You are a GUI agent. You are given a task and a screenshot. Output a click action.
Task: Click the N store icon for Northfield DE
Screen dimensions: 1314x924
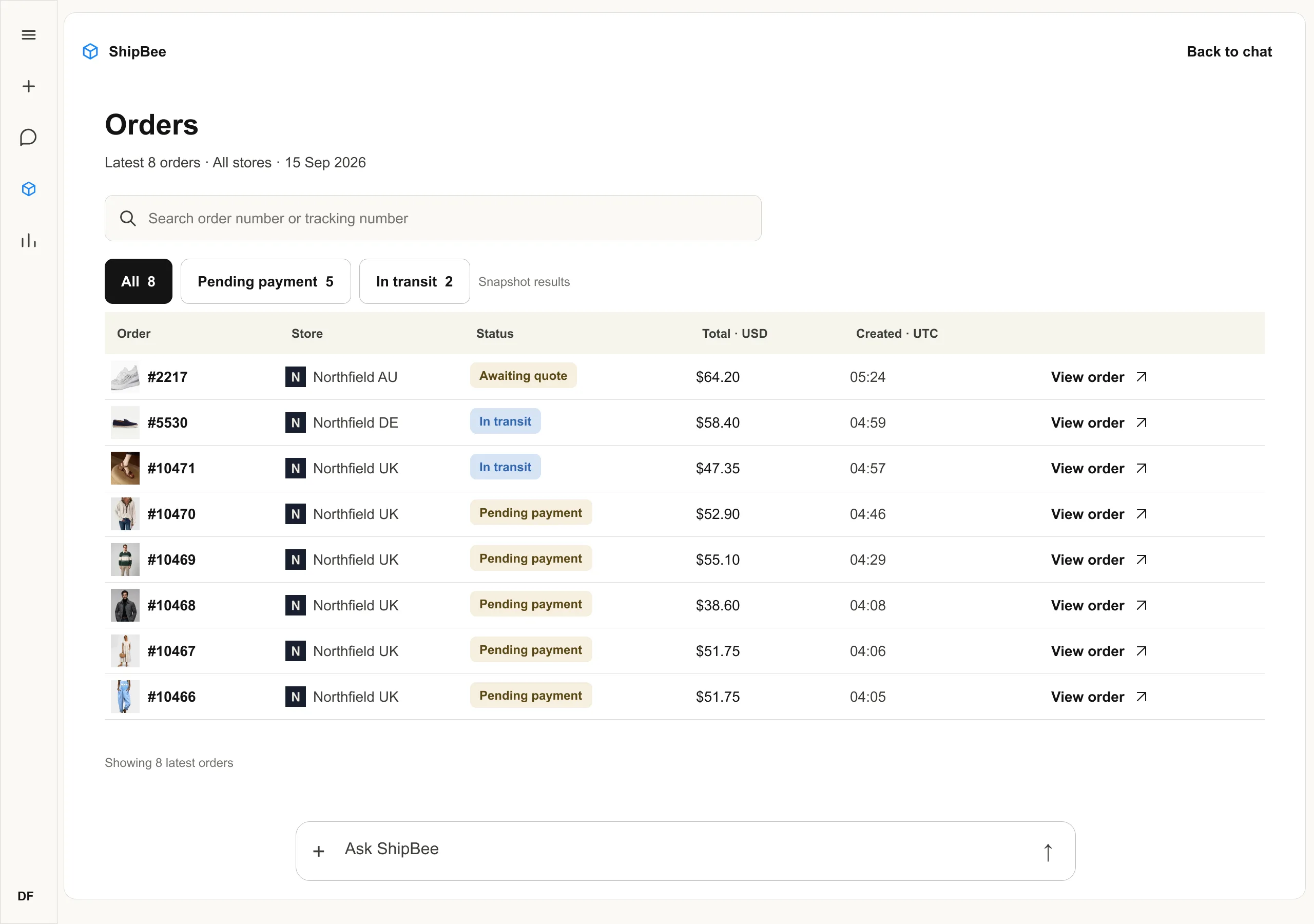coord(295,422)
